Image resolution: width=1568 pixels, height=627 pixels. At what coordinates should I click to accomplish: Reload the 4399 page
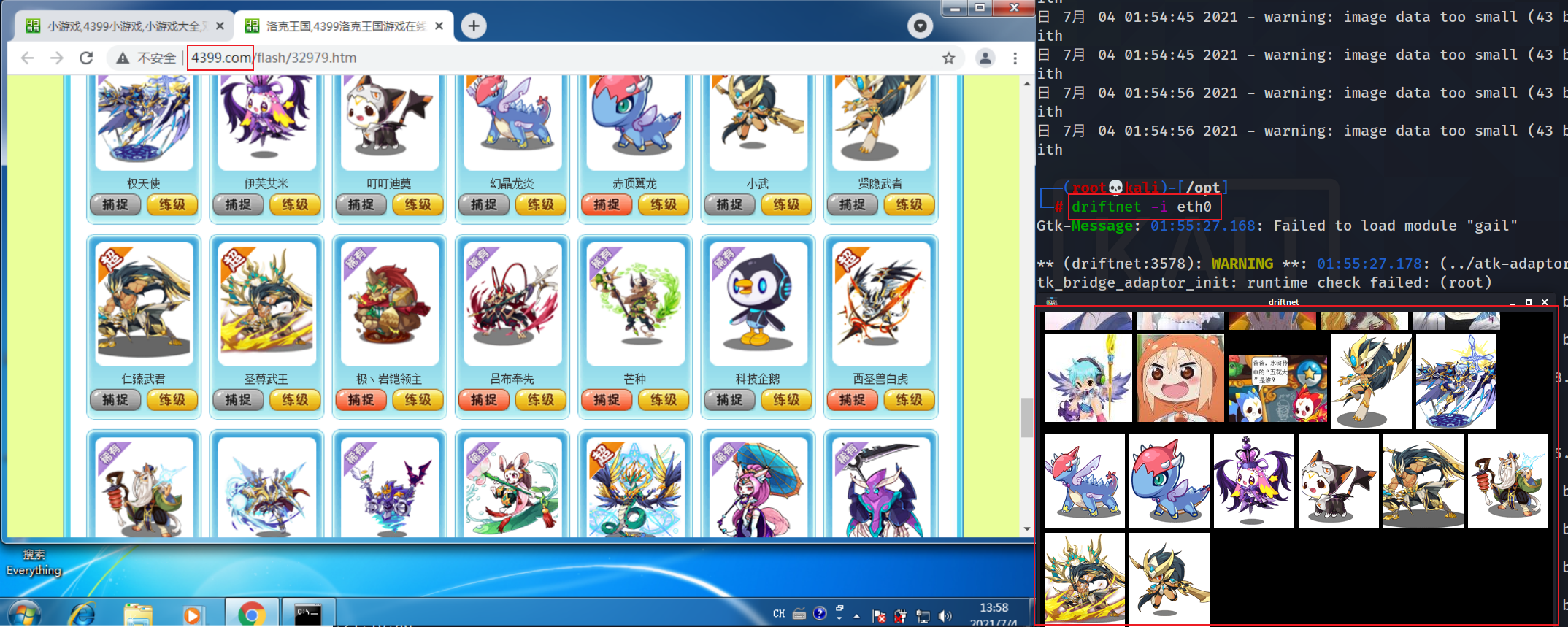click(86, 58)
